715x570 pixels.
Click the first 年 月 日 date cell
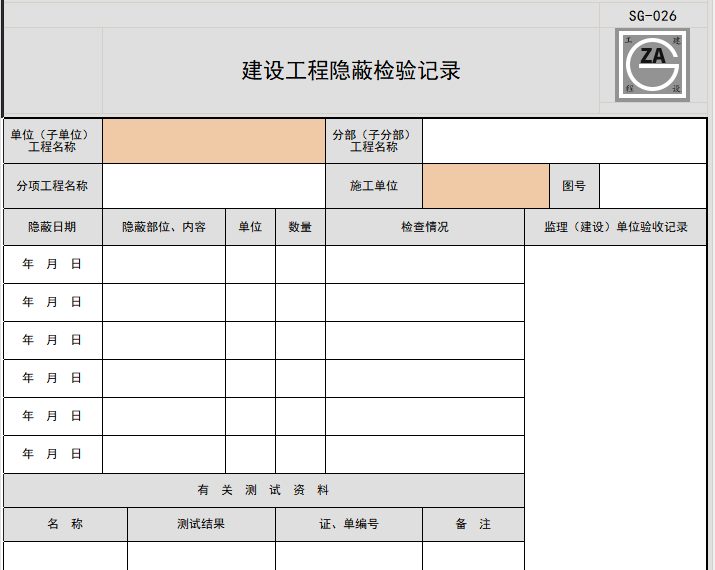point(53,264)
